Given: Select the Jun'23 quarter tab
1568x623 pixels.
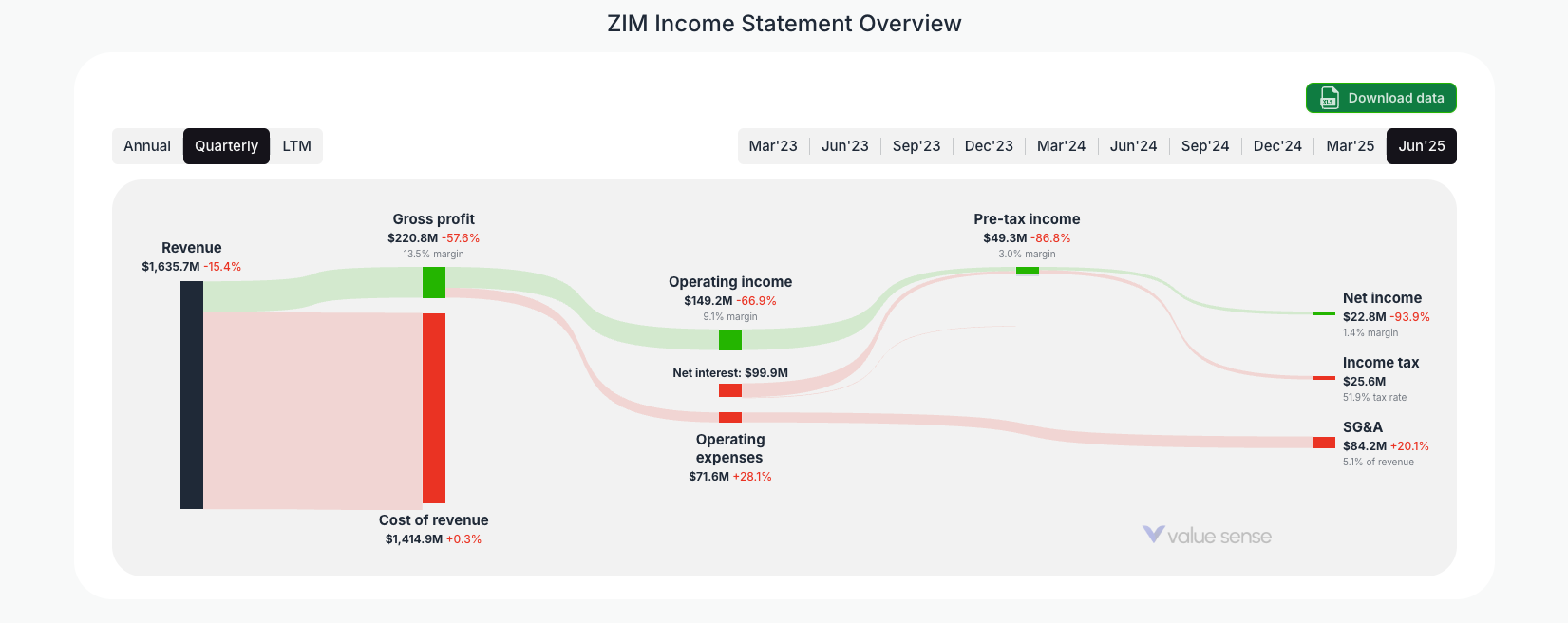Looking at the screenshot, I should [844, 145].
